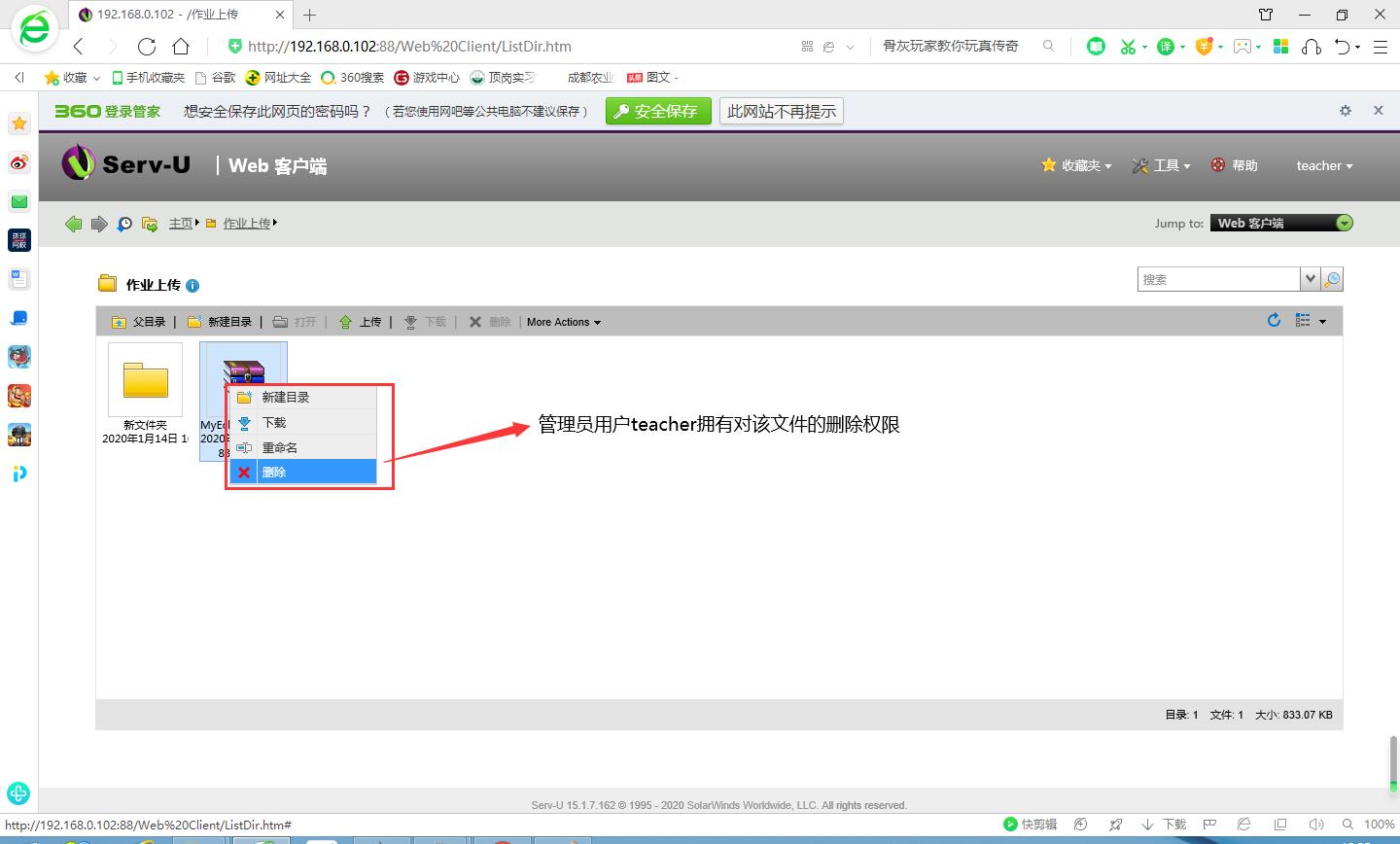1400x844 pixels.
Task: Select 新建目录 in the context menu
Action: click(303, 397)
